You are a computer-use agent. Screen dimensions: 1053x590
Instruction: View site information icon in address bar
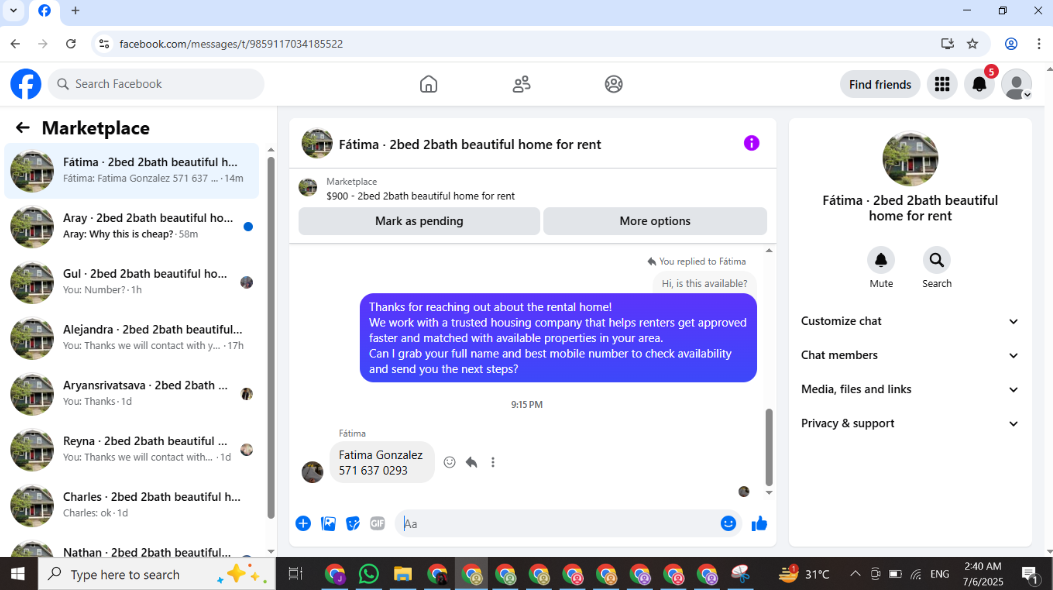pos(103,44)
